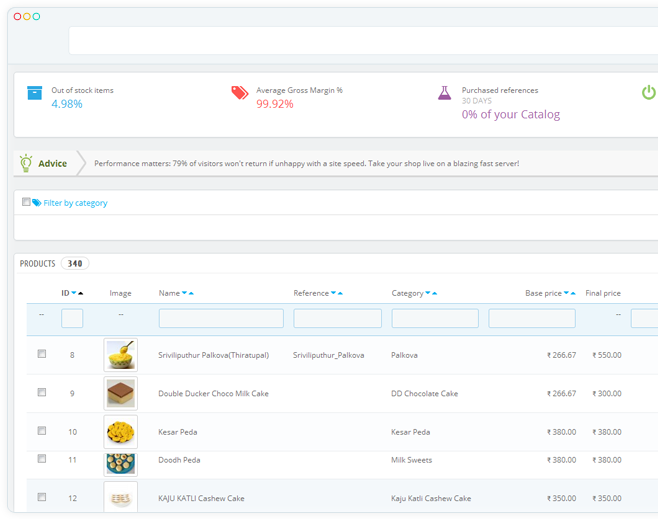Click the Kesar Peda thumbnail
Image resolution: width=658 pixels, height=519 pixels.
tap(120, 432)
